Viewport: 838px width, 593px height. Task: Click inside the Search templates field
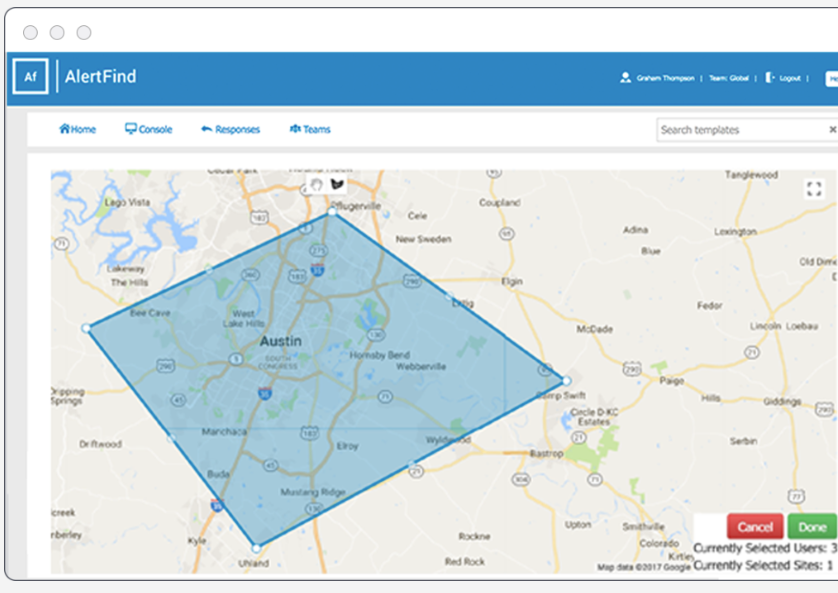730,130
